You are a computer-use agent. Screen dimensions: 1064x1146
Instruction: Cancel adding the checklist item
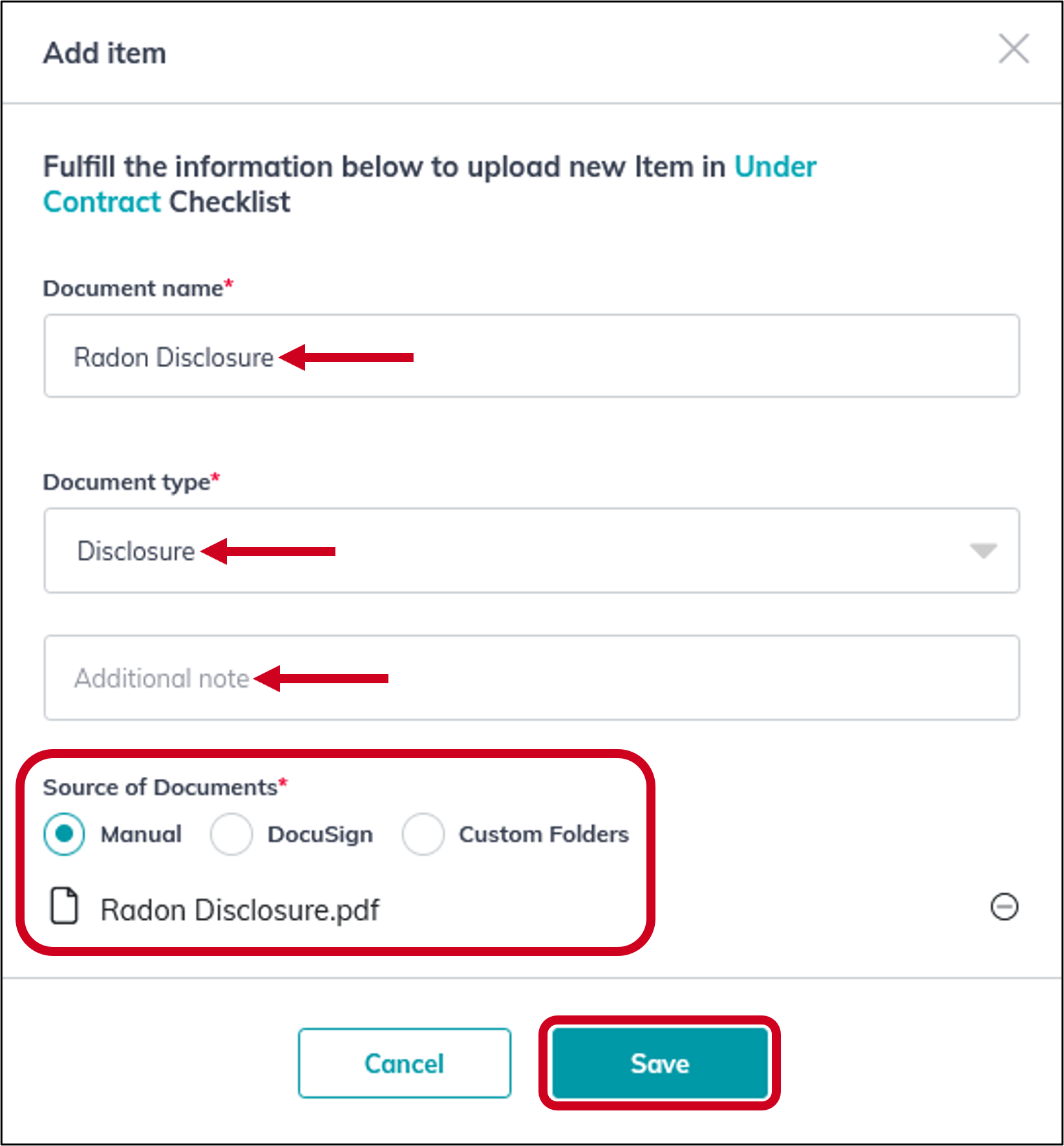tap(404, 1063)
